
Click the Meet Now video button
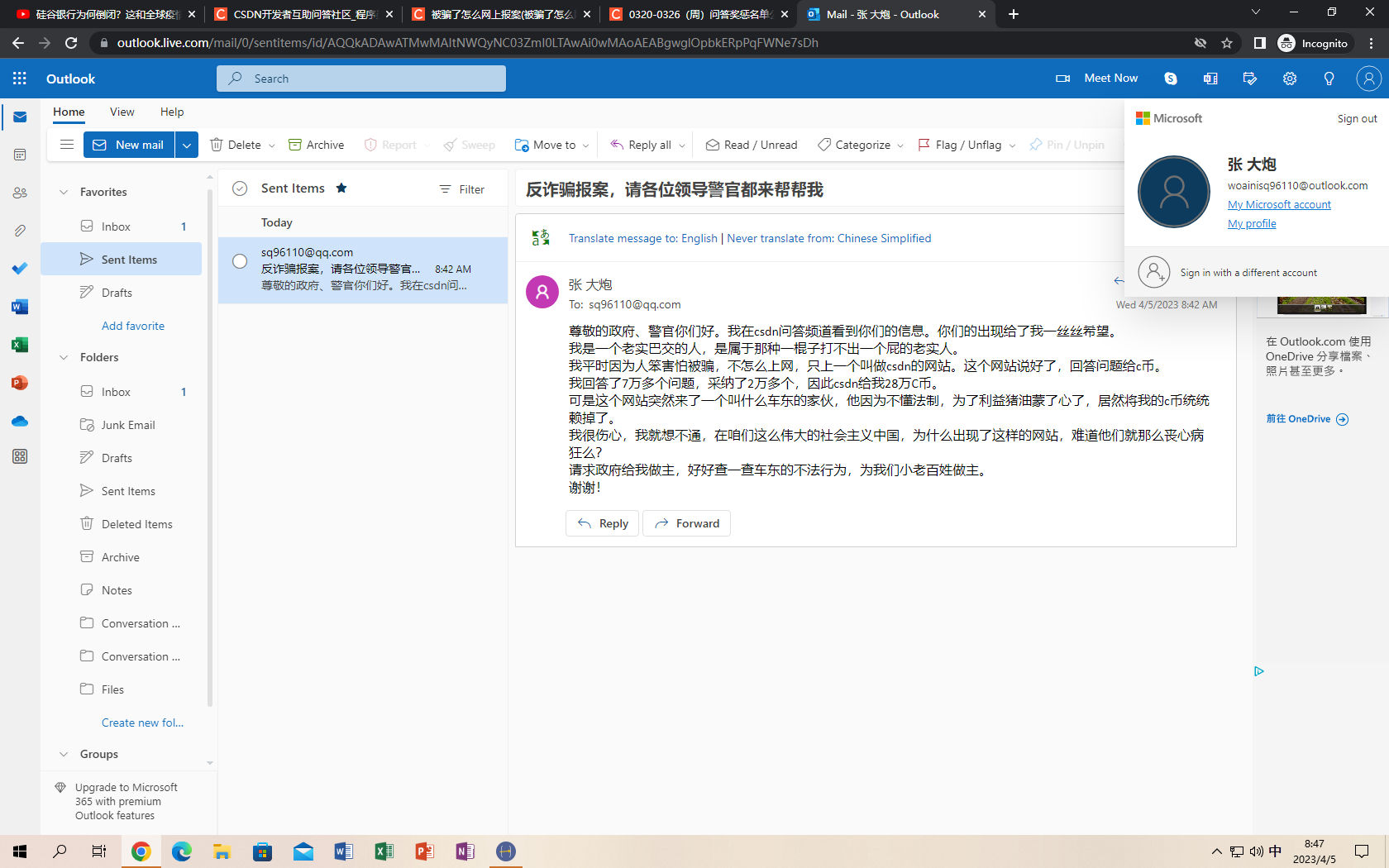[x=1097, y=79]
